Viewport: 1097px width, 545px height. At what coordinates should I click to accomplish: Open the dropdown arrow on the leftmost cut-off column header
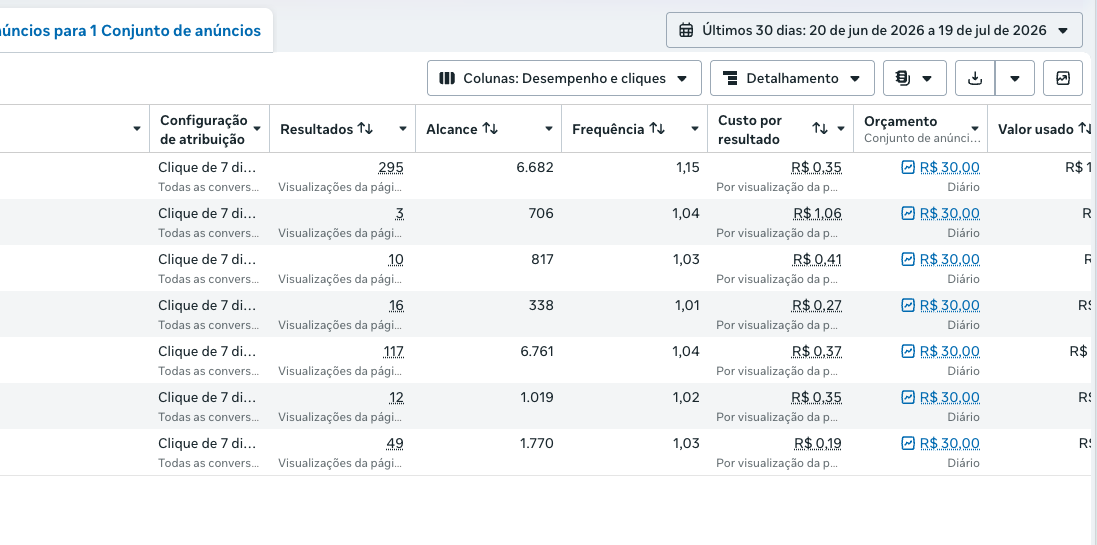[x=136, y=129]
